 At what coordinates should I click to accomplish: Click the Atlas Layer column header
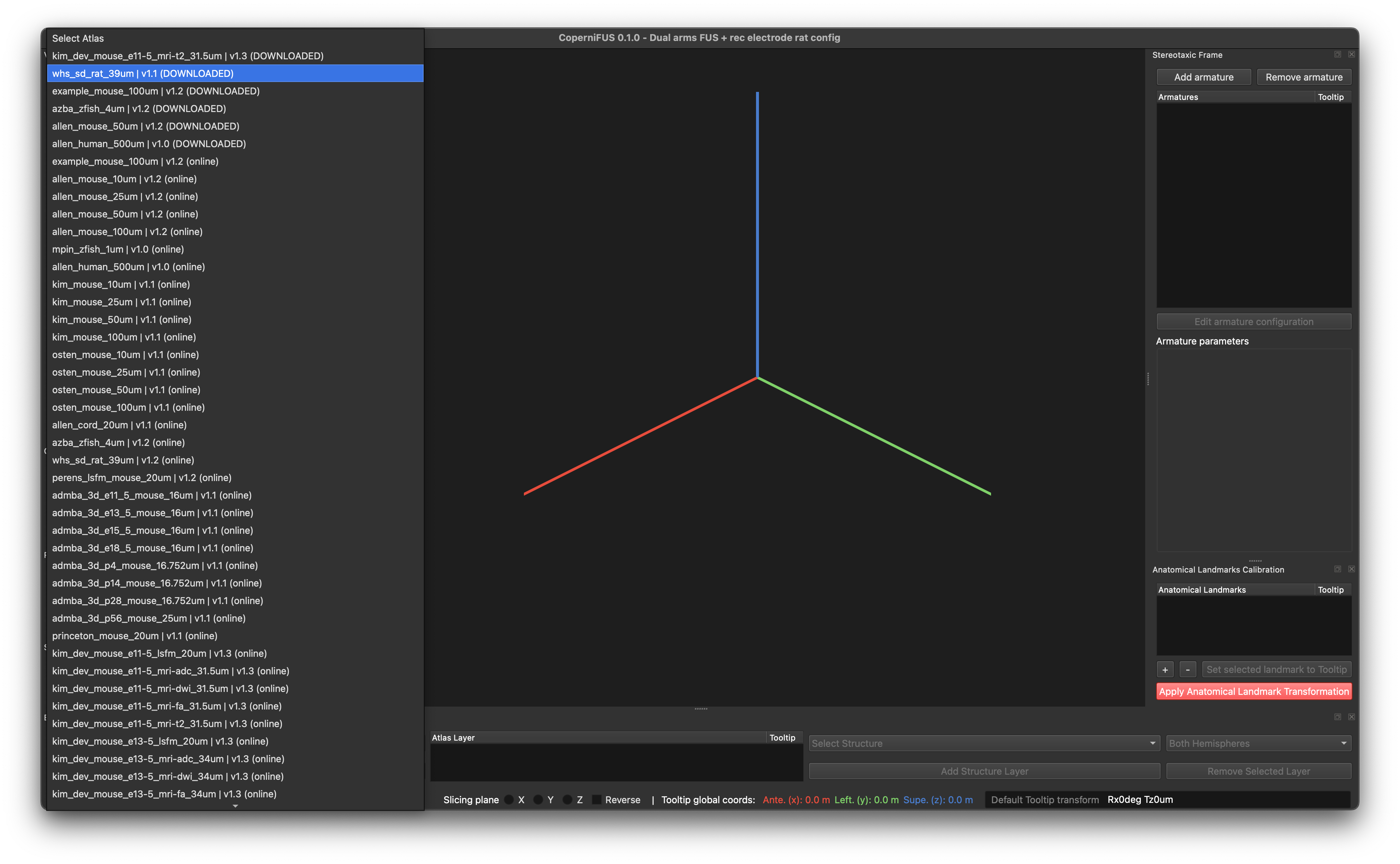(x=598, y=738)
